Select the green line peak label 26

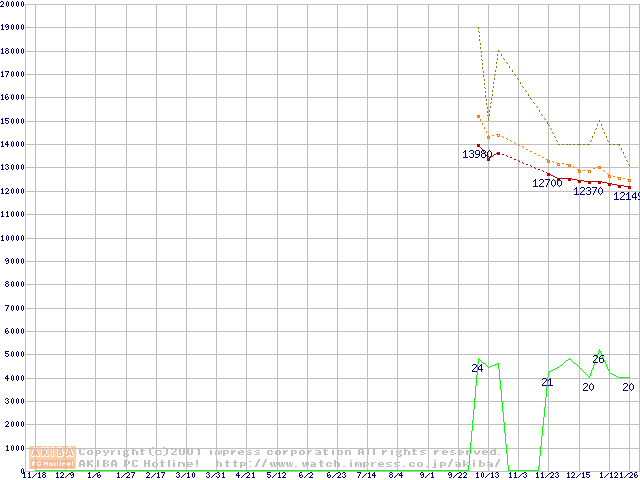pos(598,359)
